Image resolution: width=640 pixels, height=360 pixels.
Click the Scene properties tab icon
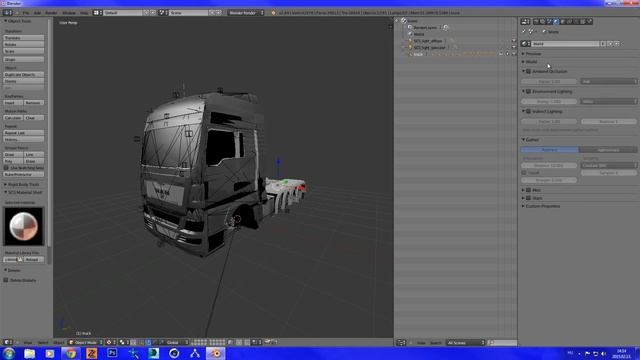[549, 22]
